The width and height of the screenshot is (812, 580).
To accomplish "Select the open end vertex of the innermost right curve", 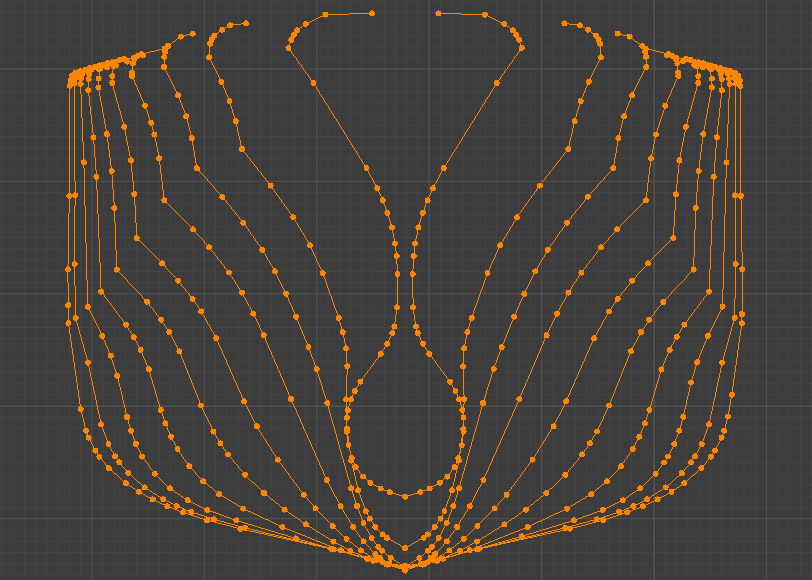I will [439, 13].
